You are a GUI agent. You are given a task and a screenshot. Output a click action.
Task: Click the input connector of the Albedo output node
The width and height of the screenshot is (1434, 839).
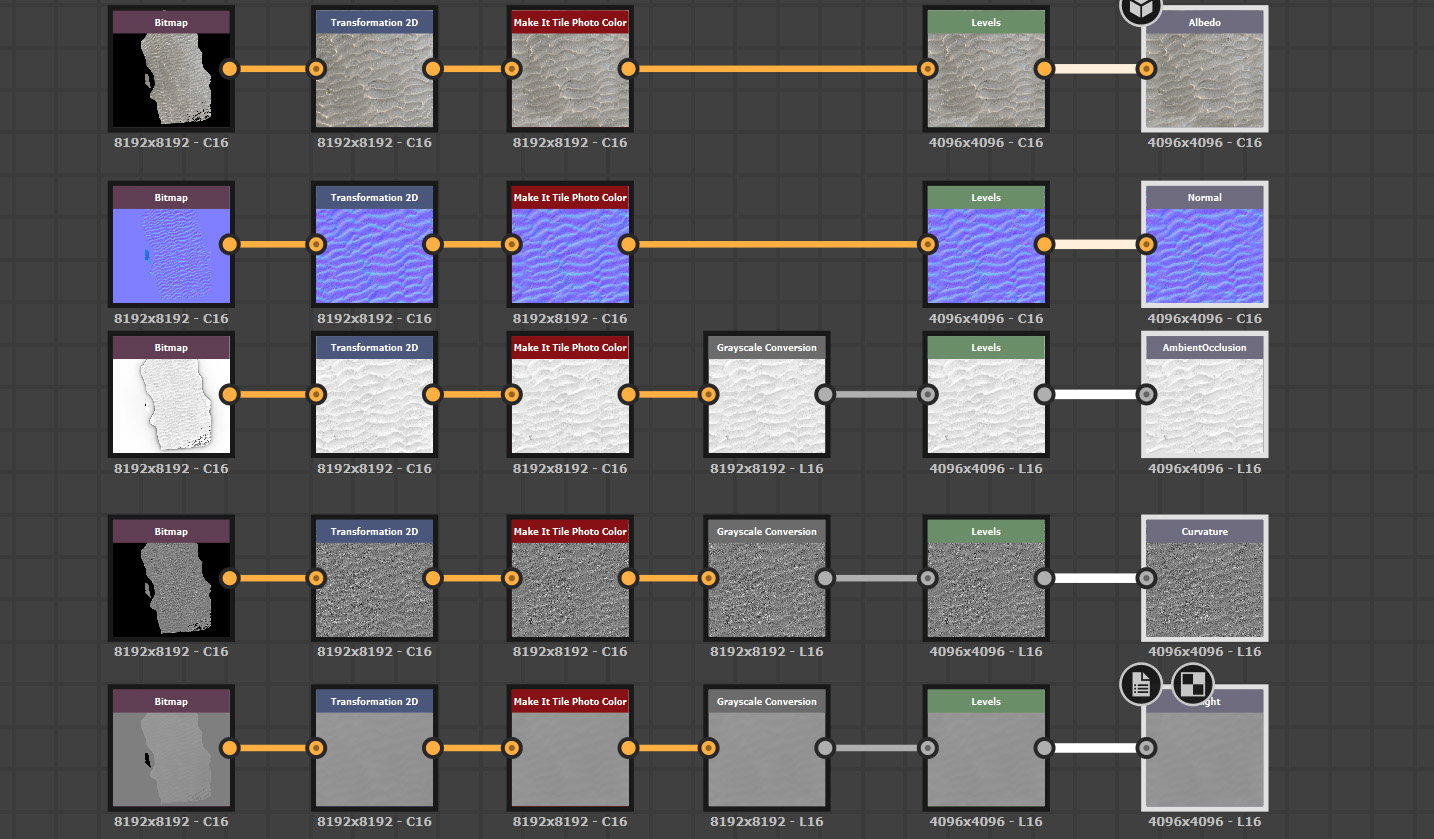pos(1146,69)
